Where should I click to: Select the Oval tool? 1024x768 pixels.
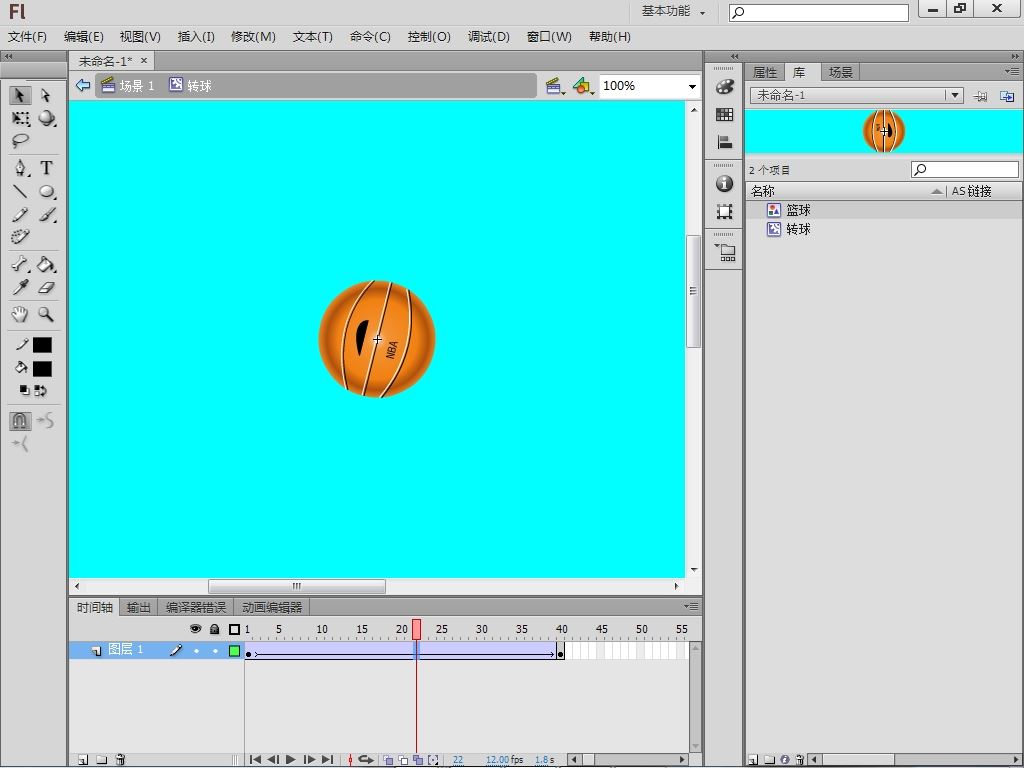pyautogui.click(x=46, y=192)
